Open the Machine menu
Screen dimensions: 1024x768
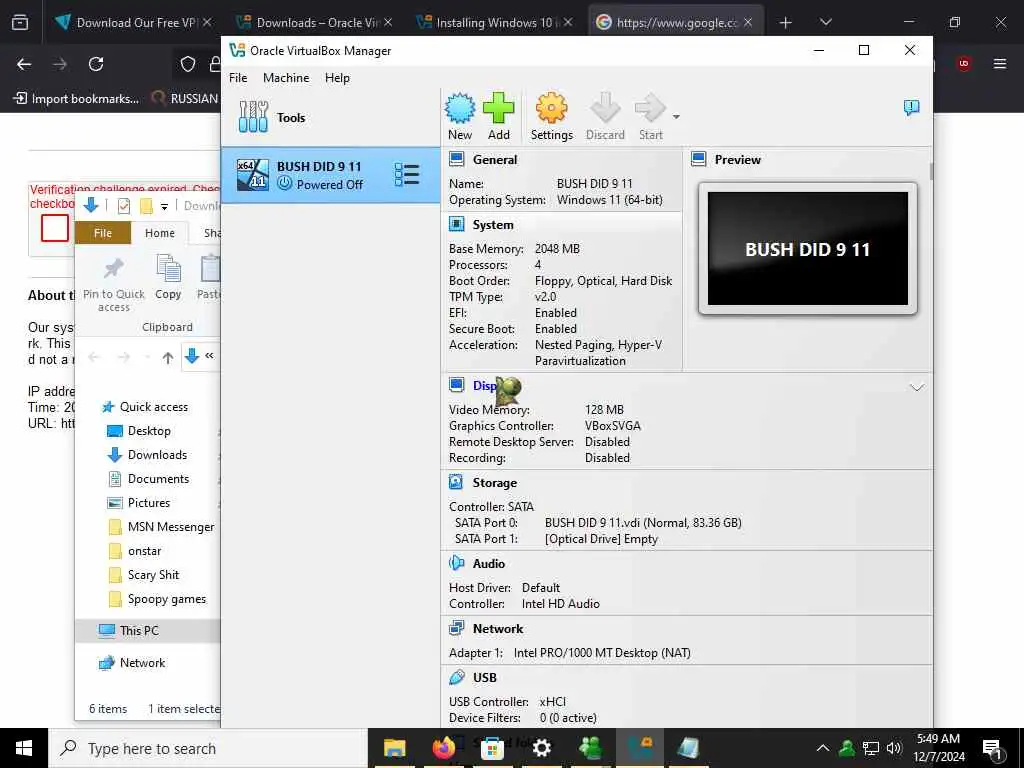286,78
